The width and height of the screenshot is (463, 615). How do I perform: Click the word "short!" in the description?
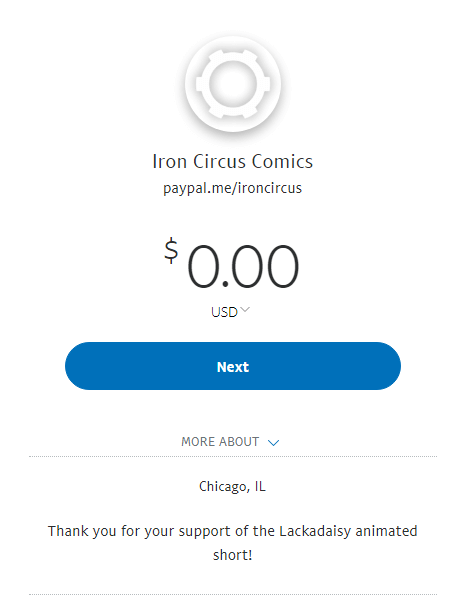(232, 555)
